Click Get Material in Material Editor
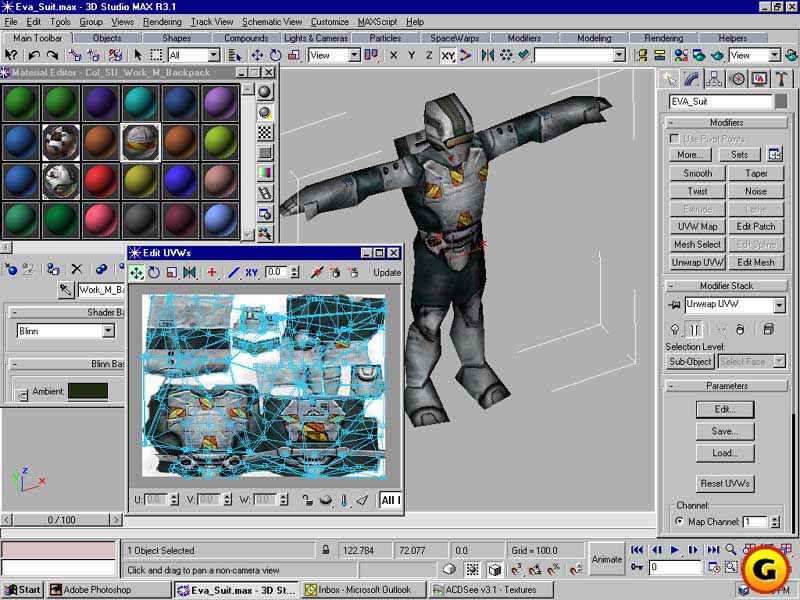Screen dimensions: 800x600 pos(11,269)
